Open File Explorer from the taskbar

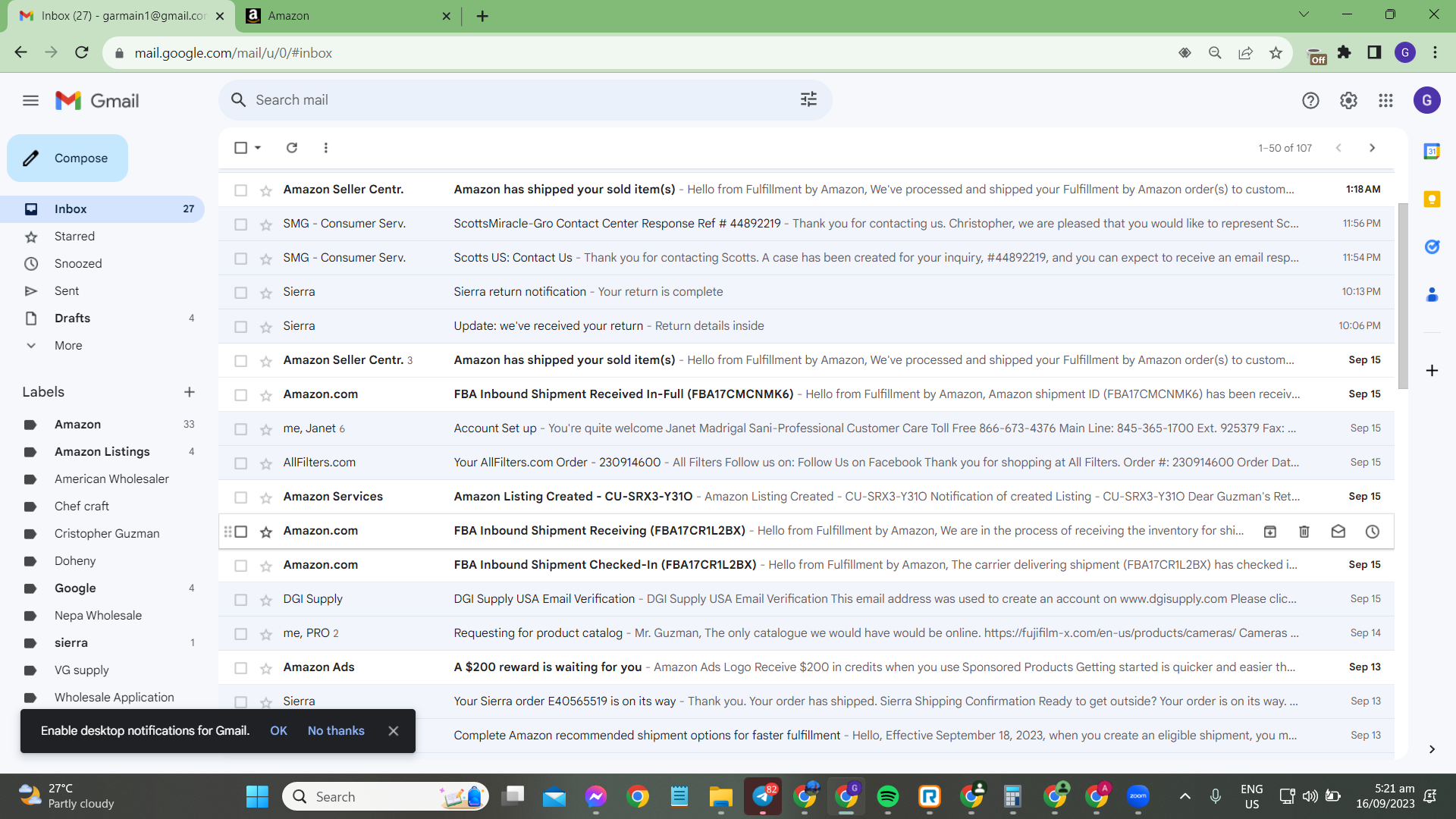point(721,796)
